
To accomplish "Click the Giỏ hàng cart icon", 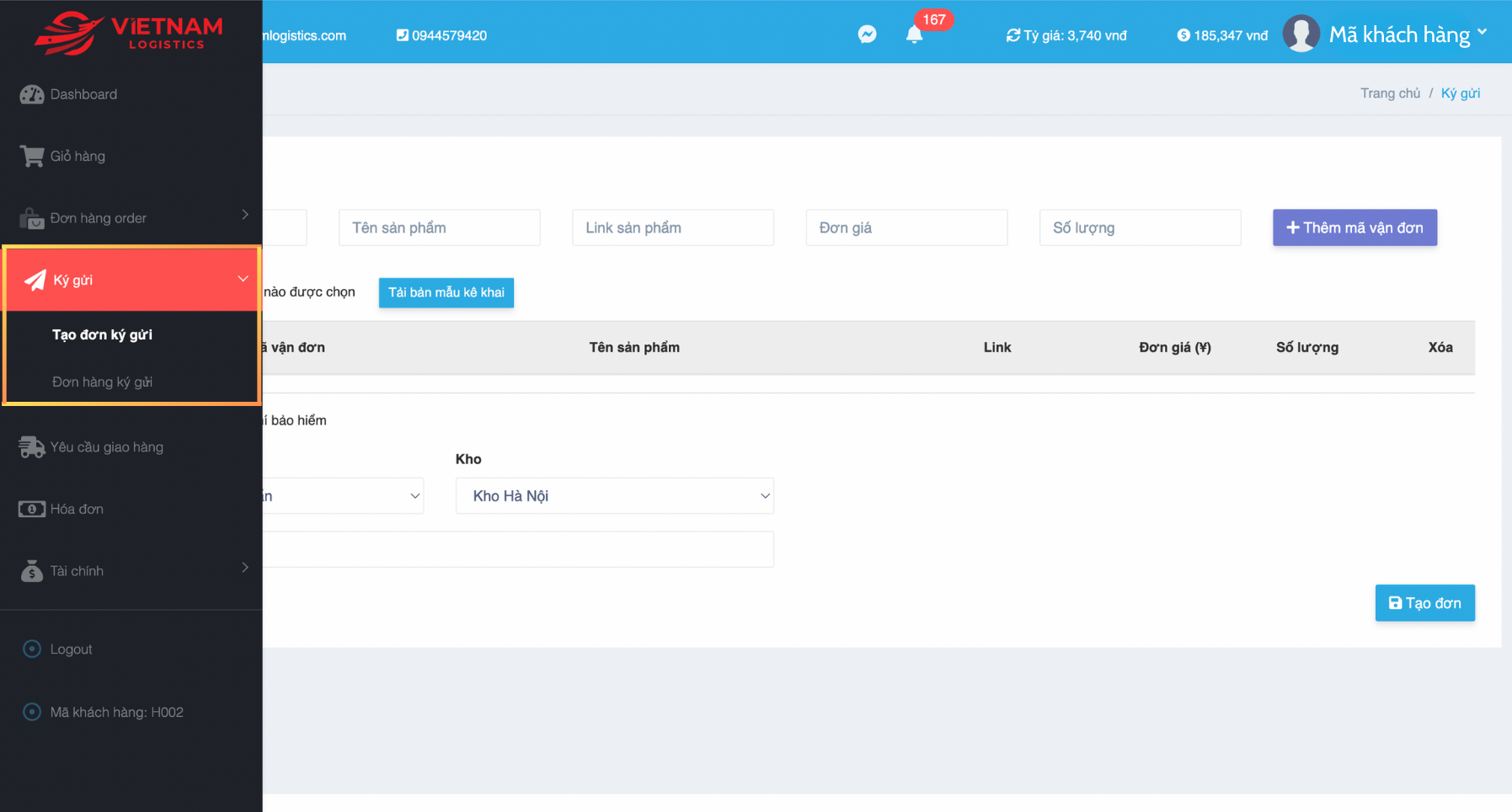I will (32, 156).
